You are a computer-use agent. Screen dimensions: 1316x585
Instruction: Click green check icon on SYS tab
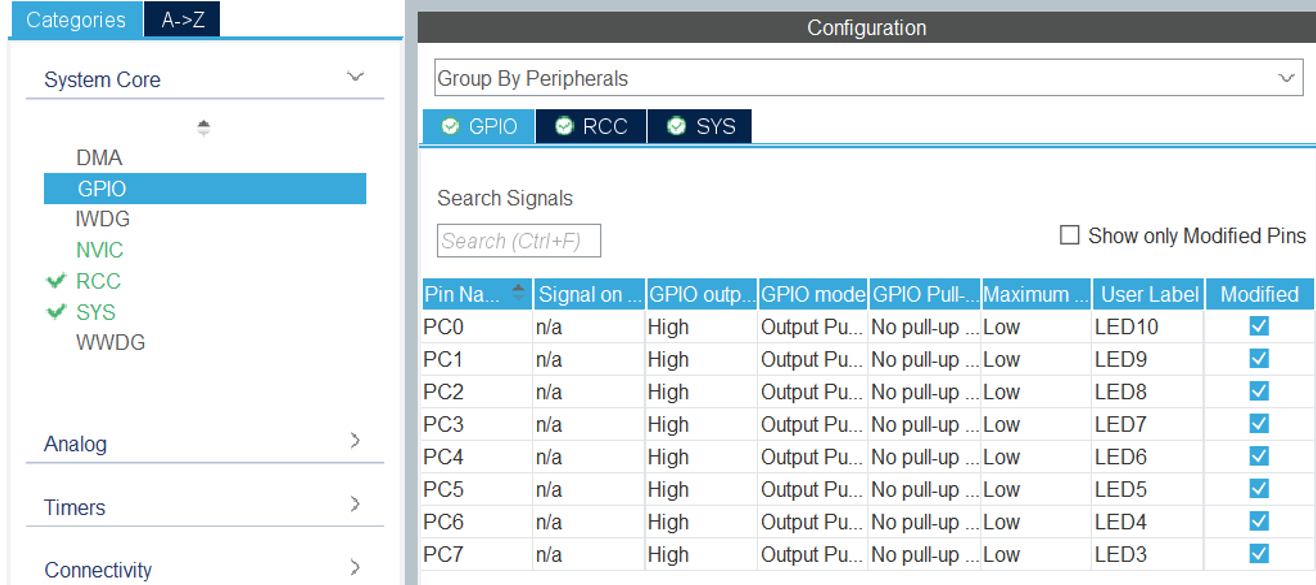(677, 126)
